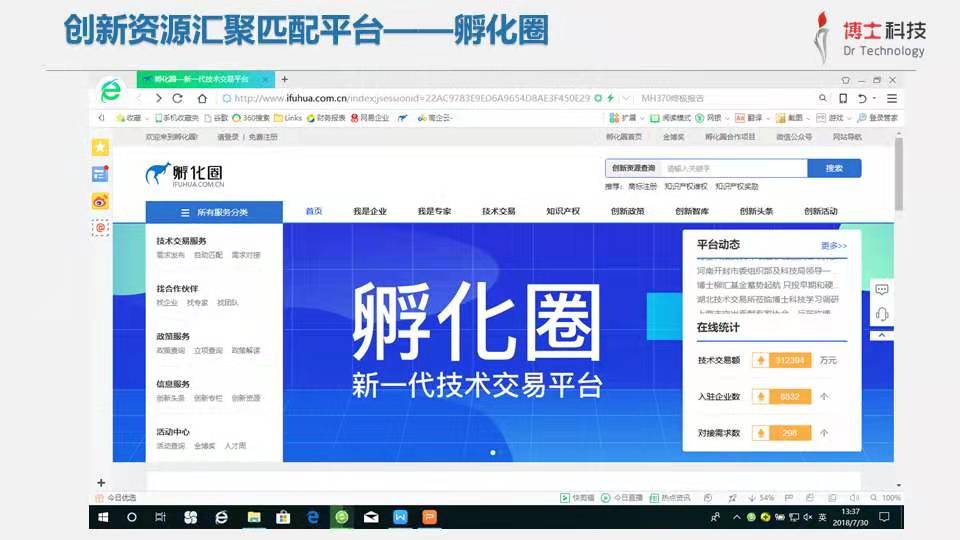Open the Windows notification center icon

pos(884,517)
